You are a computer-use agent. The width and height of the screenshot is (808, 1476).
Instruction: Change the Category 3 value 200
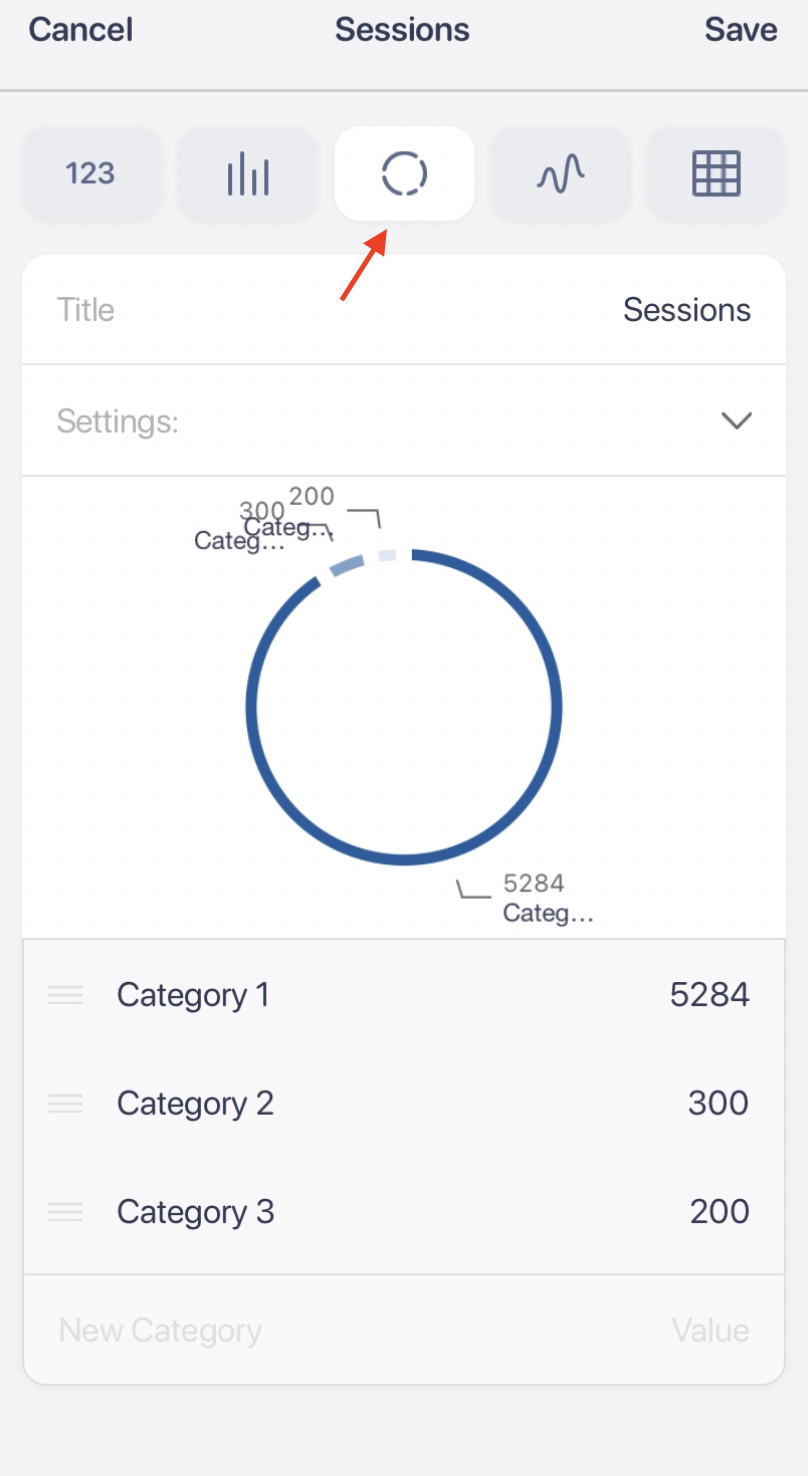point(719,1212)
